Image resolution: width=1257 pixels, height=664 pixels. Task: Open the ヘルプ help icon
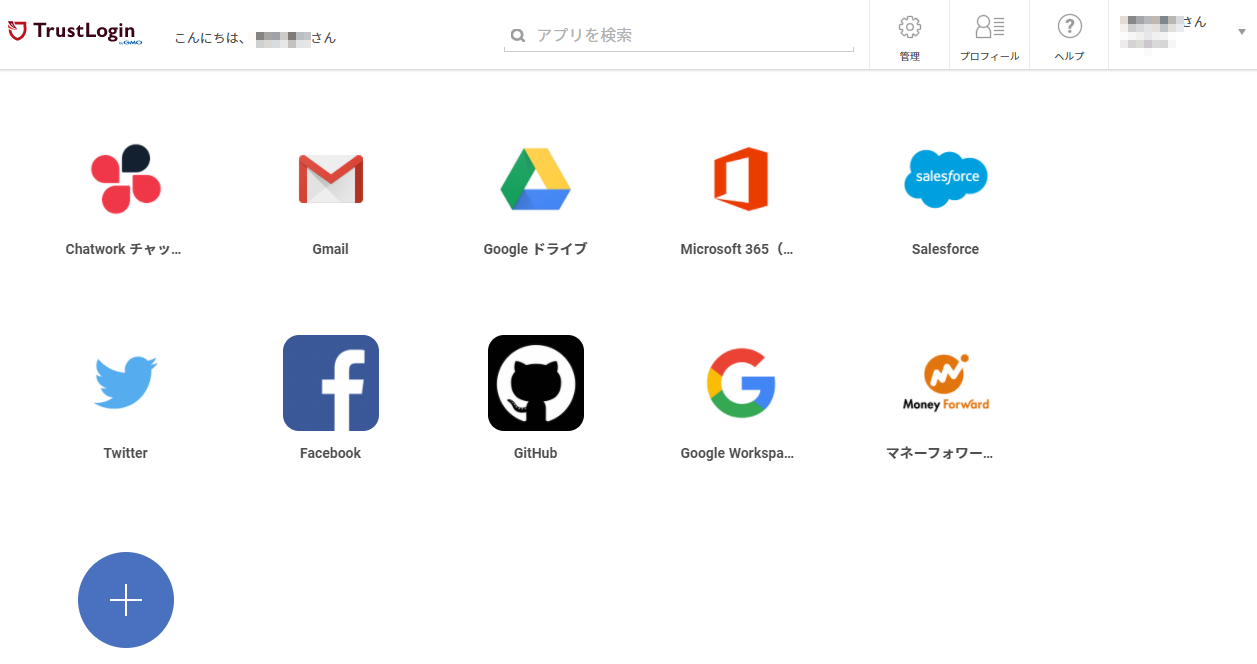pos(1068,34)
